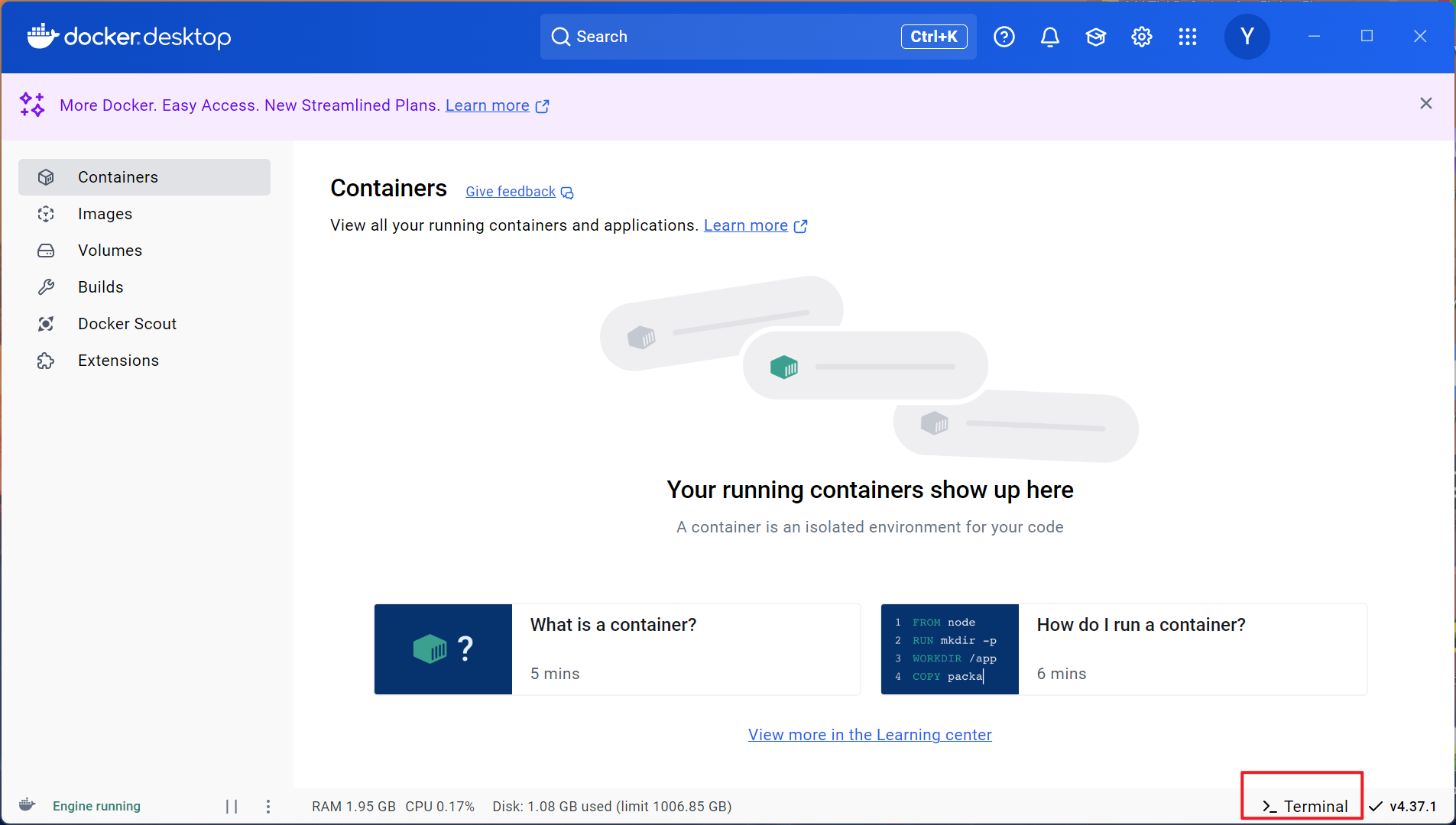Click the Dockerfile code snippet thumbnail

coord(950,649)
